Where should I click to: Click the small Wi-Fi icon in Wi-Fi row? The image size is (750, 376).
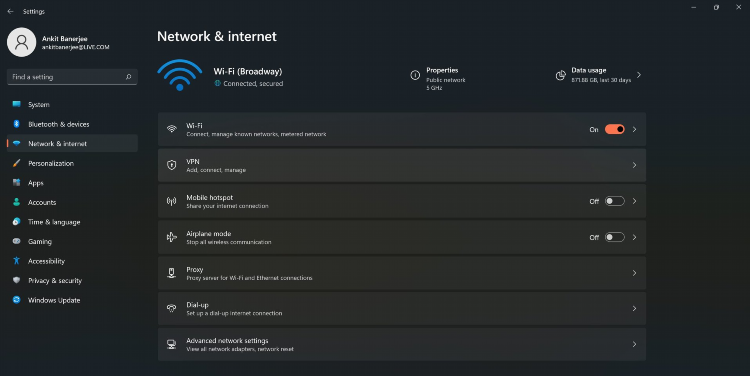pyautogui.click(x=171, y=129)
